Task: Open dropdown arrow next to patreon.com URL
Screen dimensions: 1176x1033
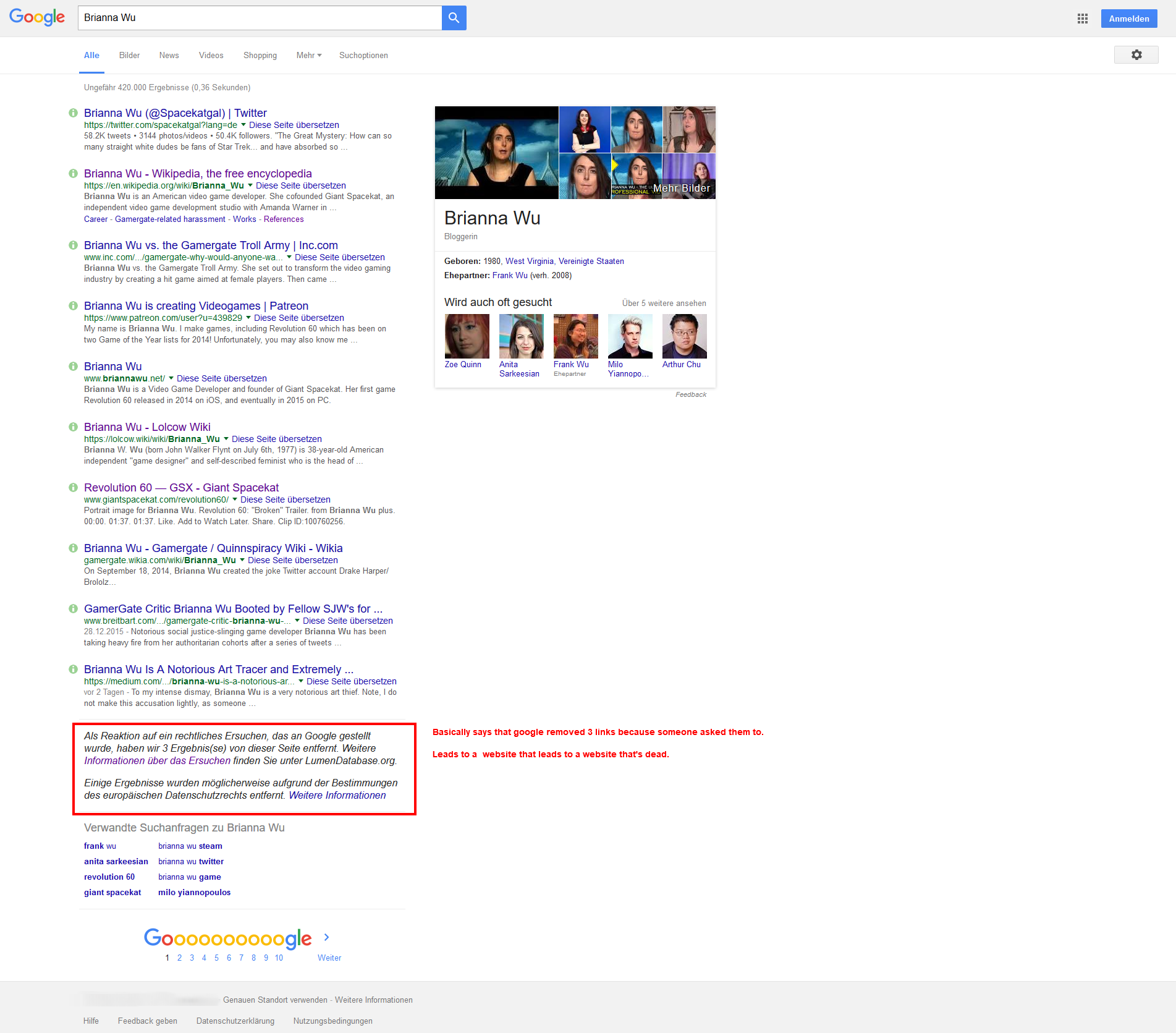Action: pos(248,318)
